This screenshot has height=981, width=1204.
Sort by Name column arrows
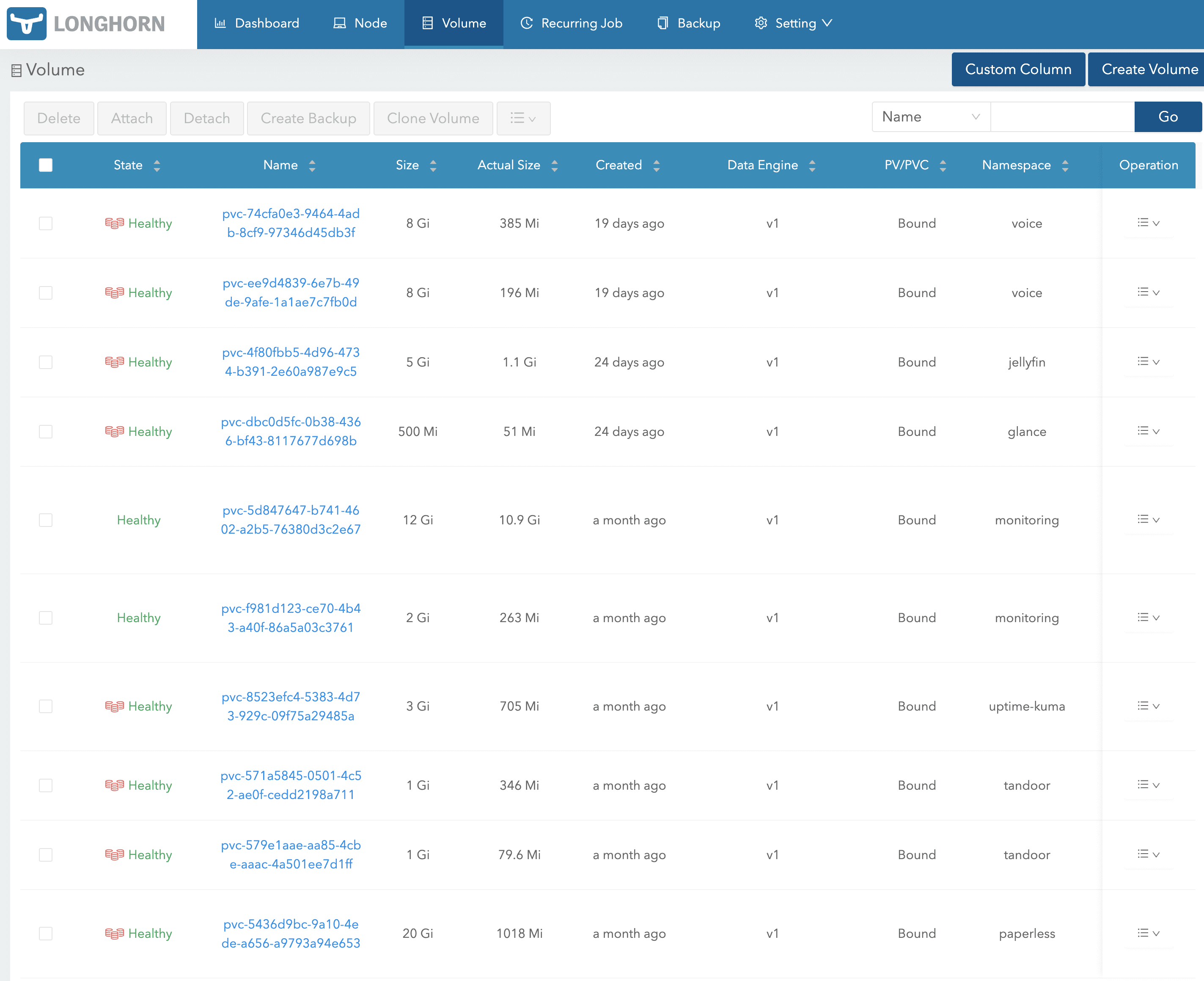click(312, 165)
